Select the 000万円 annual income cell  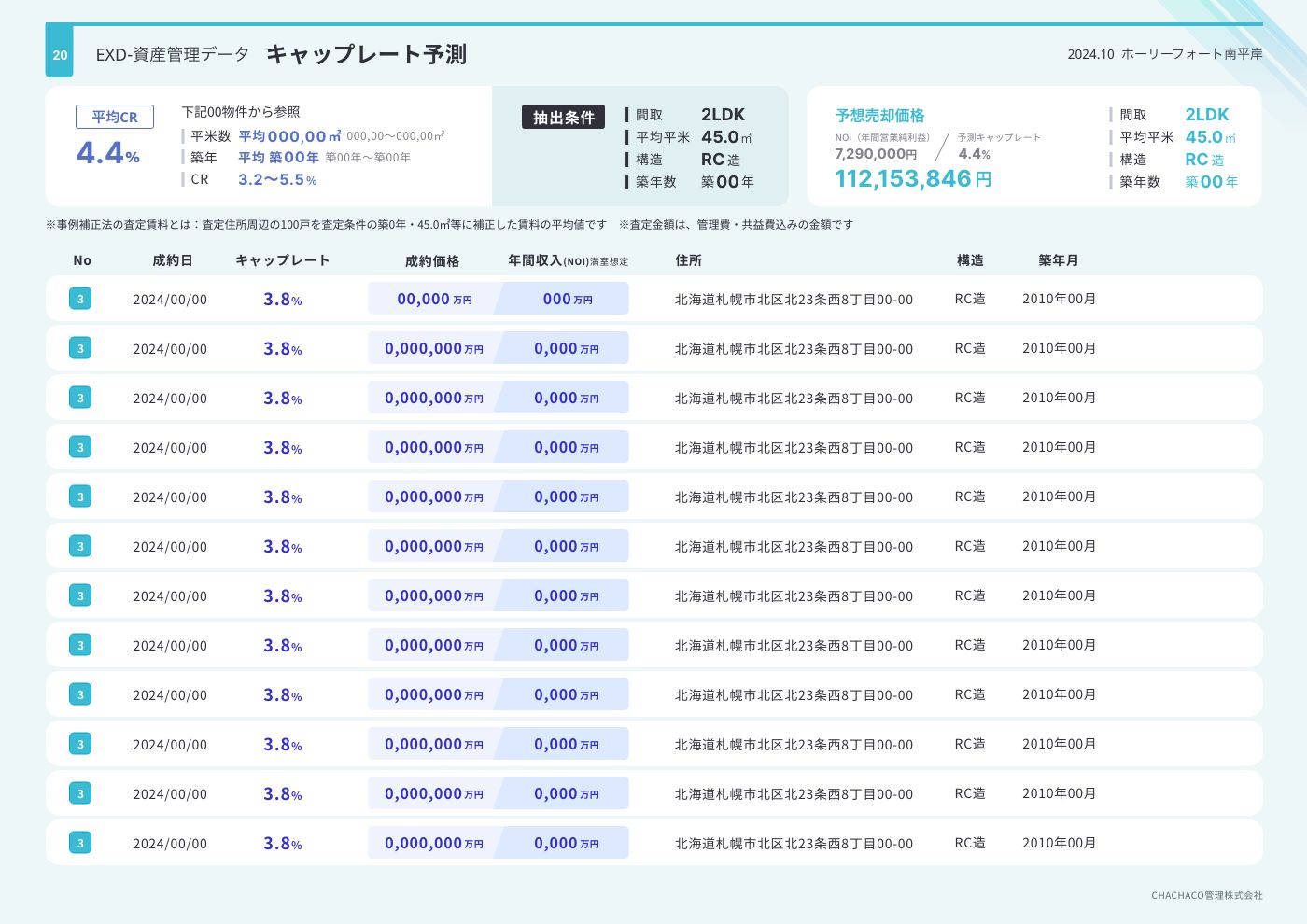point(567,299)
